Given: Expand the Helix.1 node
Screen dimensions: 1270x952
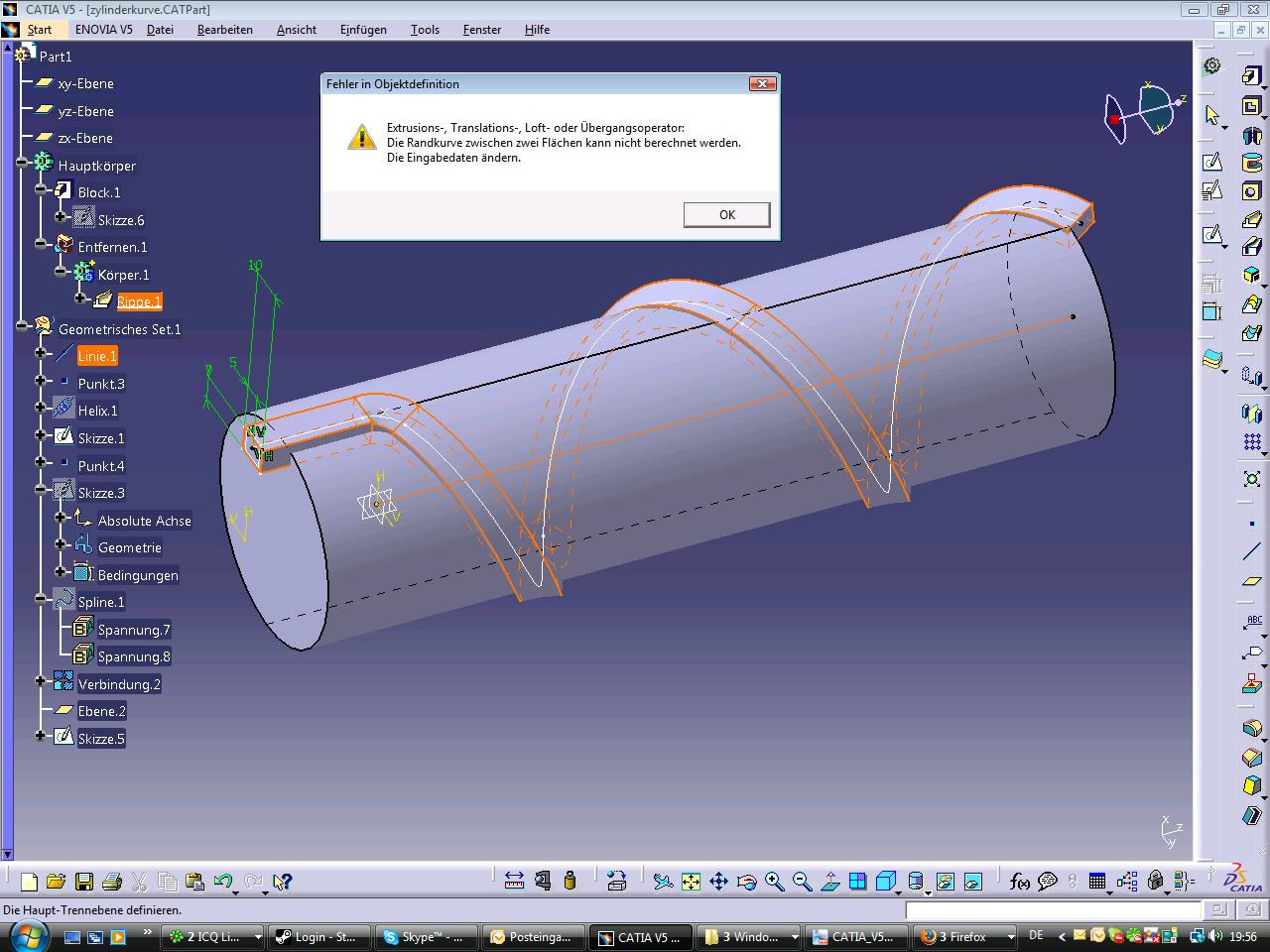Looking at the screenshot, I should click(41, 408).
